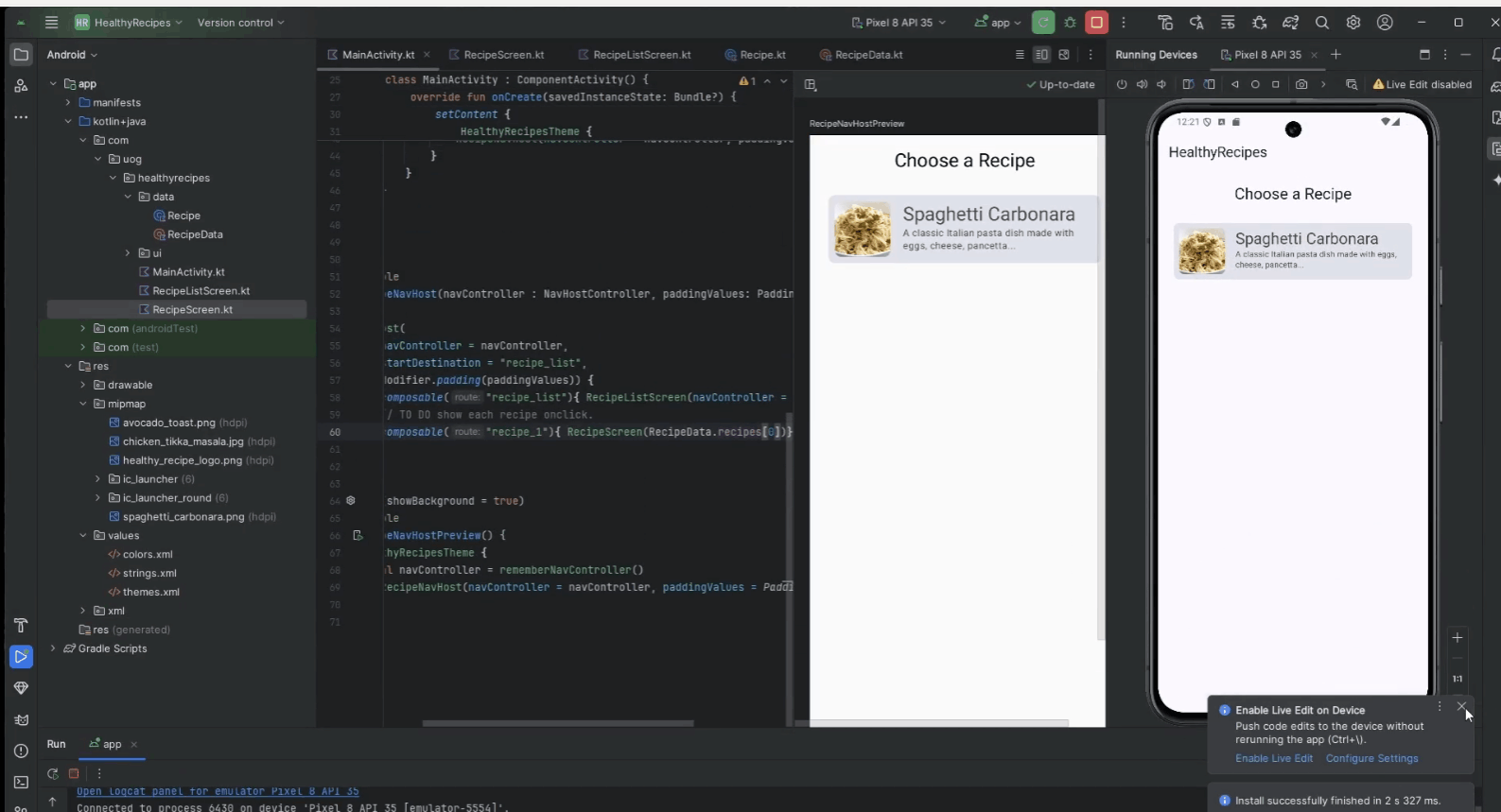Close the Enable Live Edit notification
The width and height of the screenshot is (1501, 812).
[1462, 706]
